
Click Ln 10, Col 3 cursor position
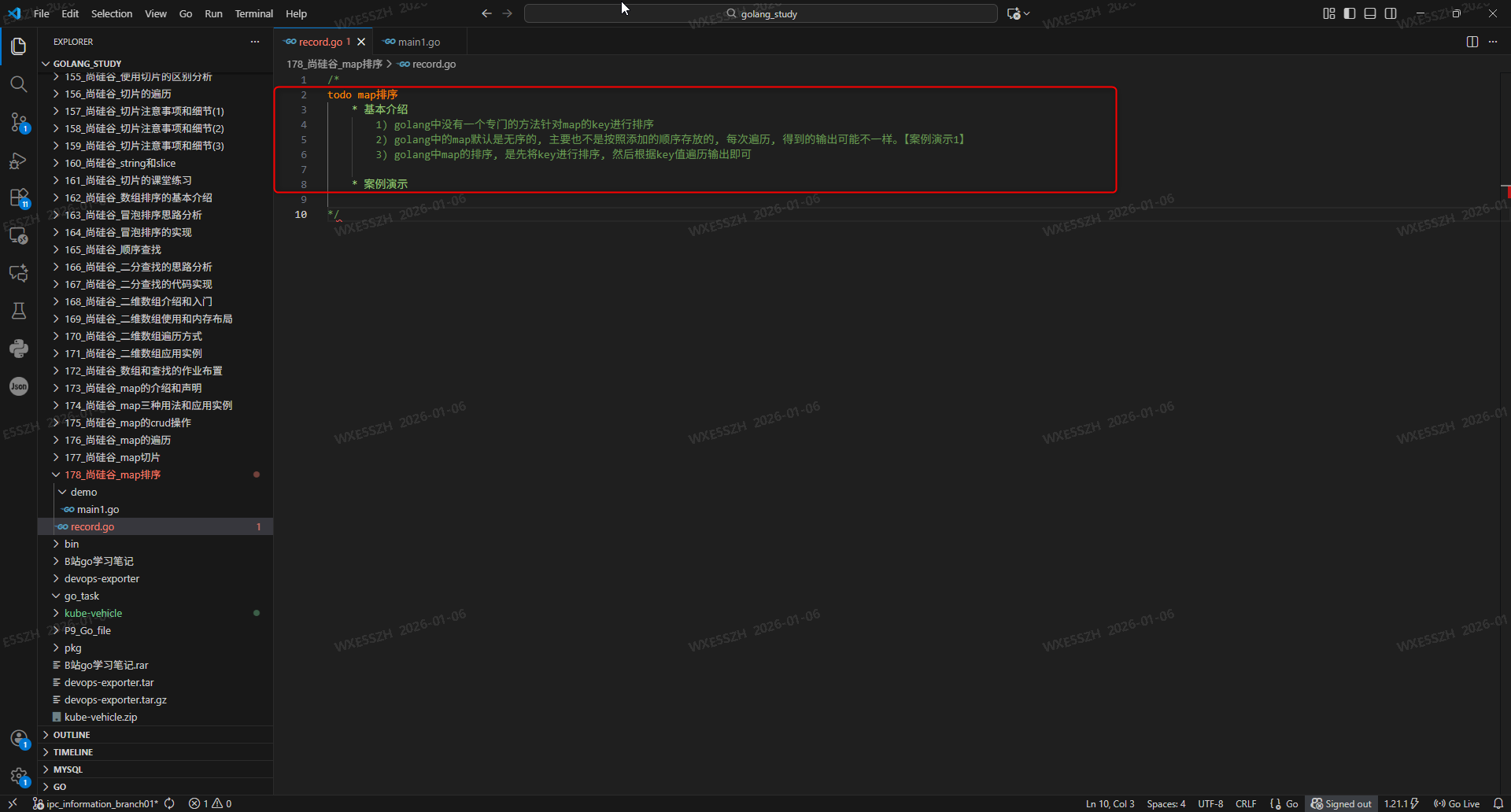pos(1110,803)
